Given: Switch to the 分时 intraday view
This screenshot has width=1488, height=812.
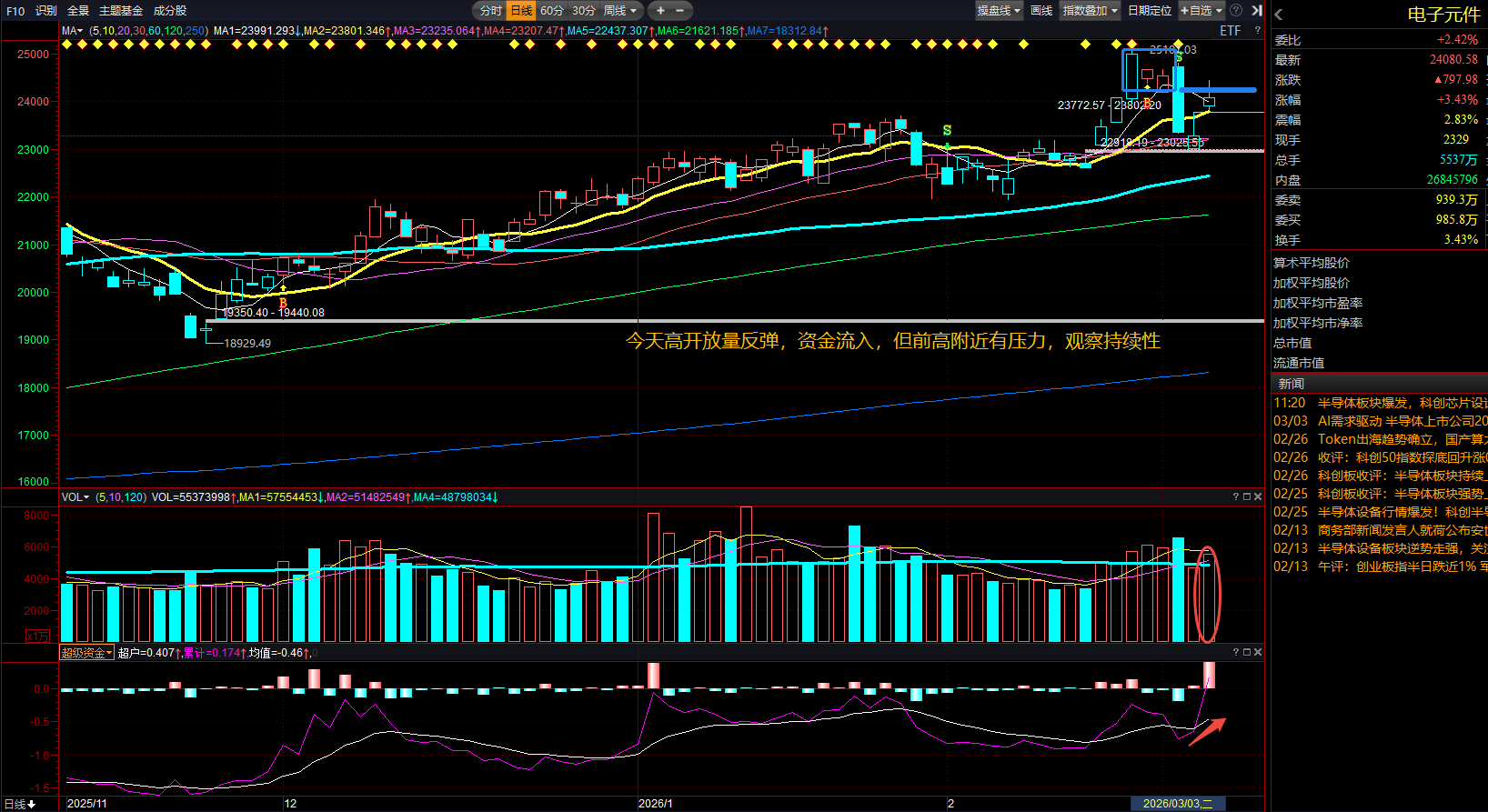Looking at the screenshot, I should point(490,11).
